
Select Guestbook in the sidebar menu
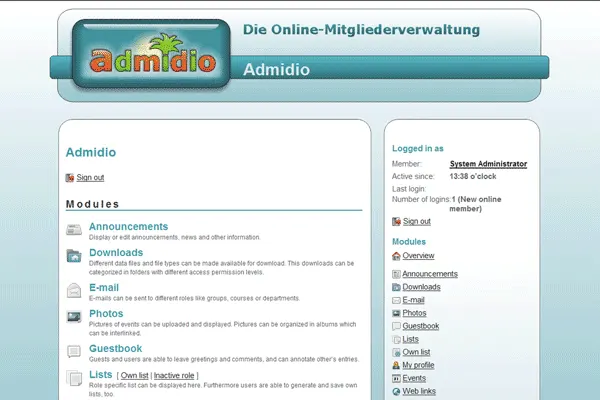point(420,326)
